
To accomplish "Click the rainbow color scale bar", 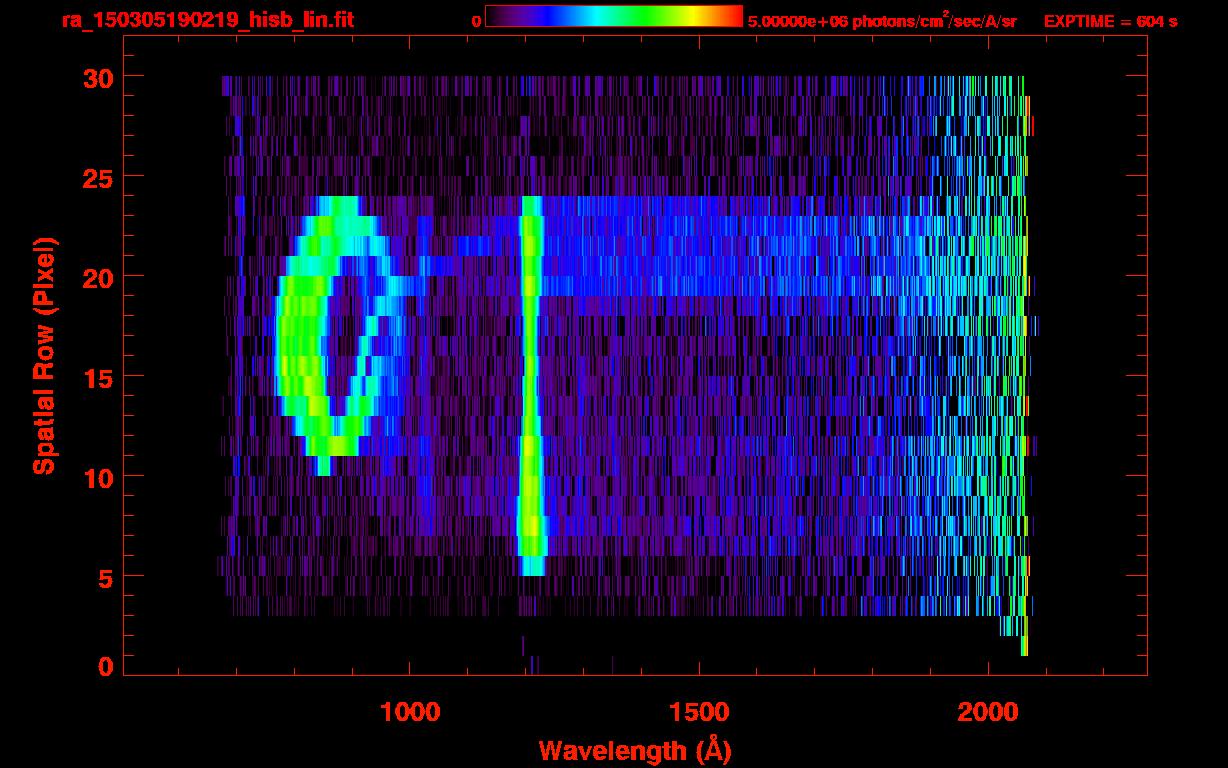I will [x=614, y=17].
